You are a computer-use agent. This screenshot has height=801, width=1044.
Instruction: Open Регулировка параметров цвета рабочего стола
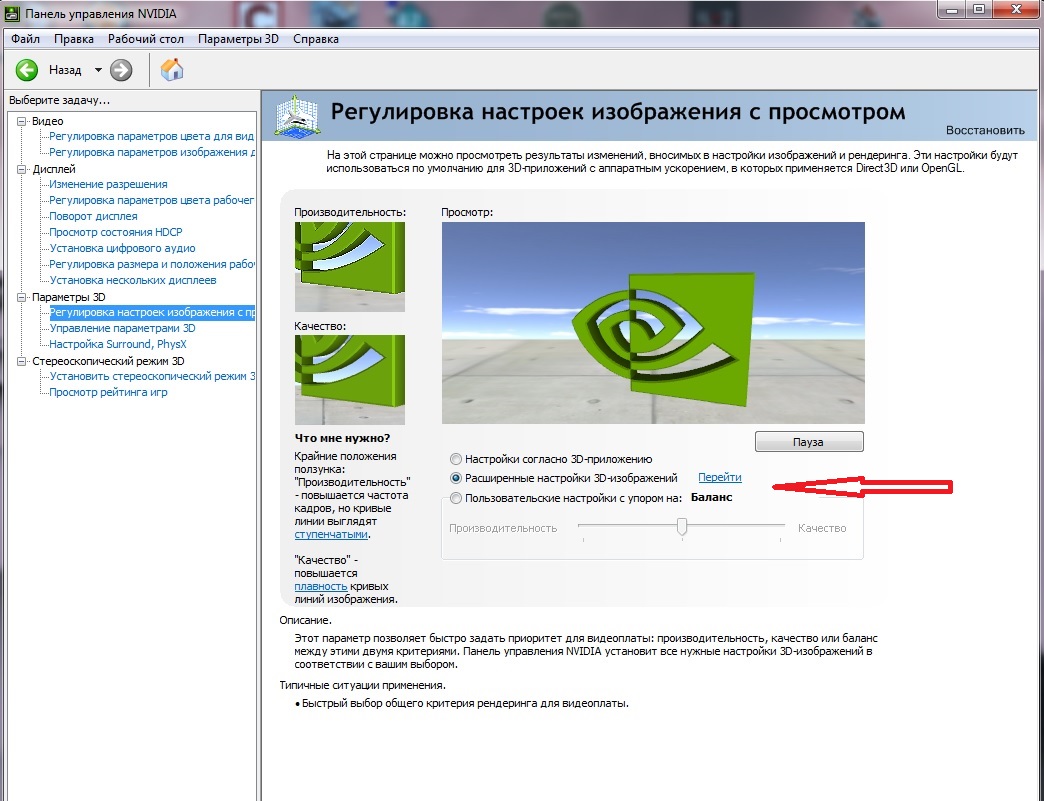(152, 200)
